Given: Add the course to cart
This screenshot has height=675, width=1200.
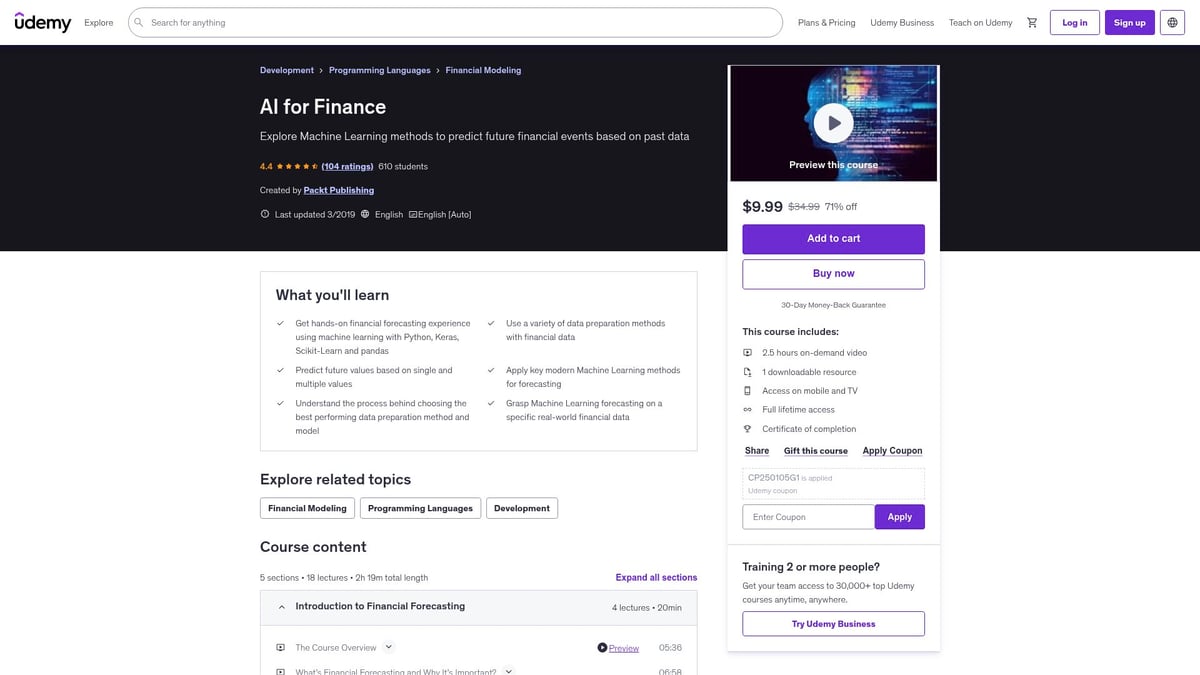Looking at the screenshot, I should (x=833, y=239).
